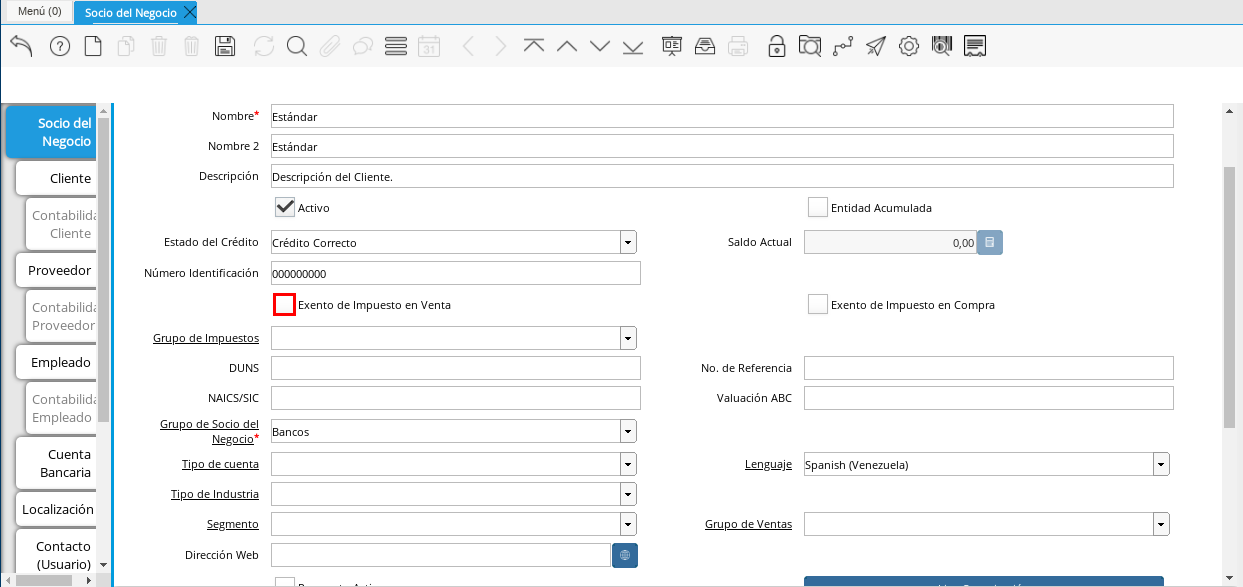This screenshot has height=587, width=1243.
Task: Create a new record with page icon
Action: pos(93,46)
